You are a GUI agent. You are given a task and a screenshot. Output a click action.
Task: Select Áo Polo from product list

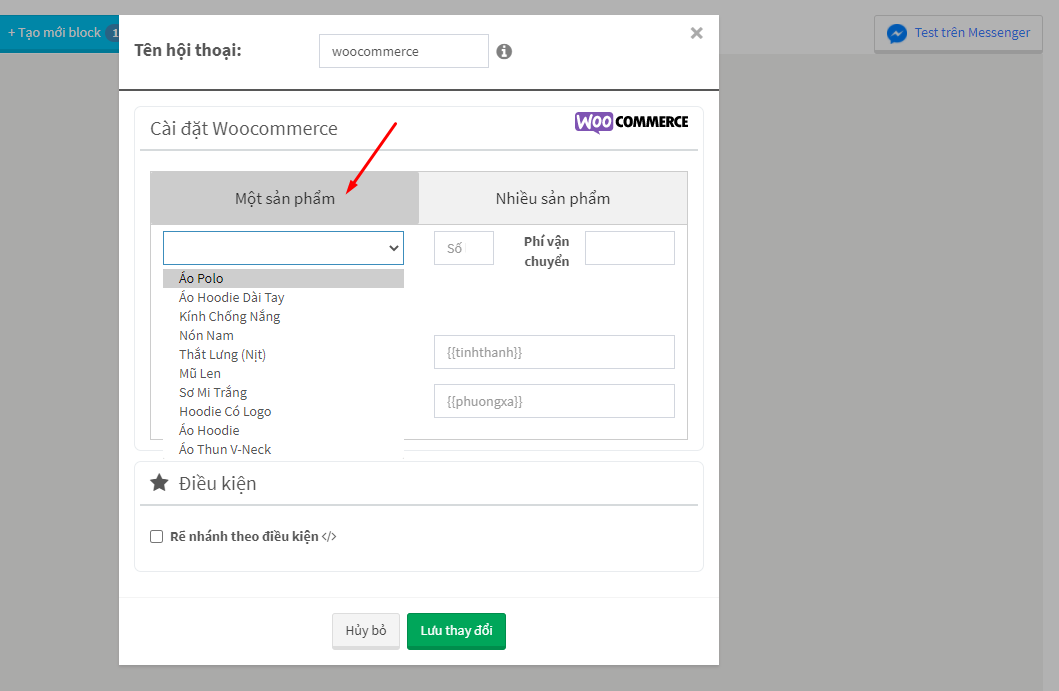pyautogui.click(x=284, y=278)
